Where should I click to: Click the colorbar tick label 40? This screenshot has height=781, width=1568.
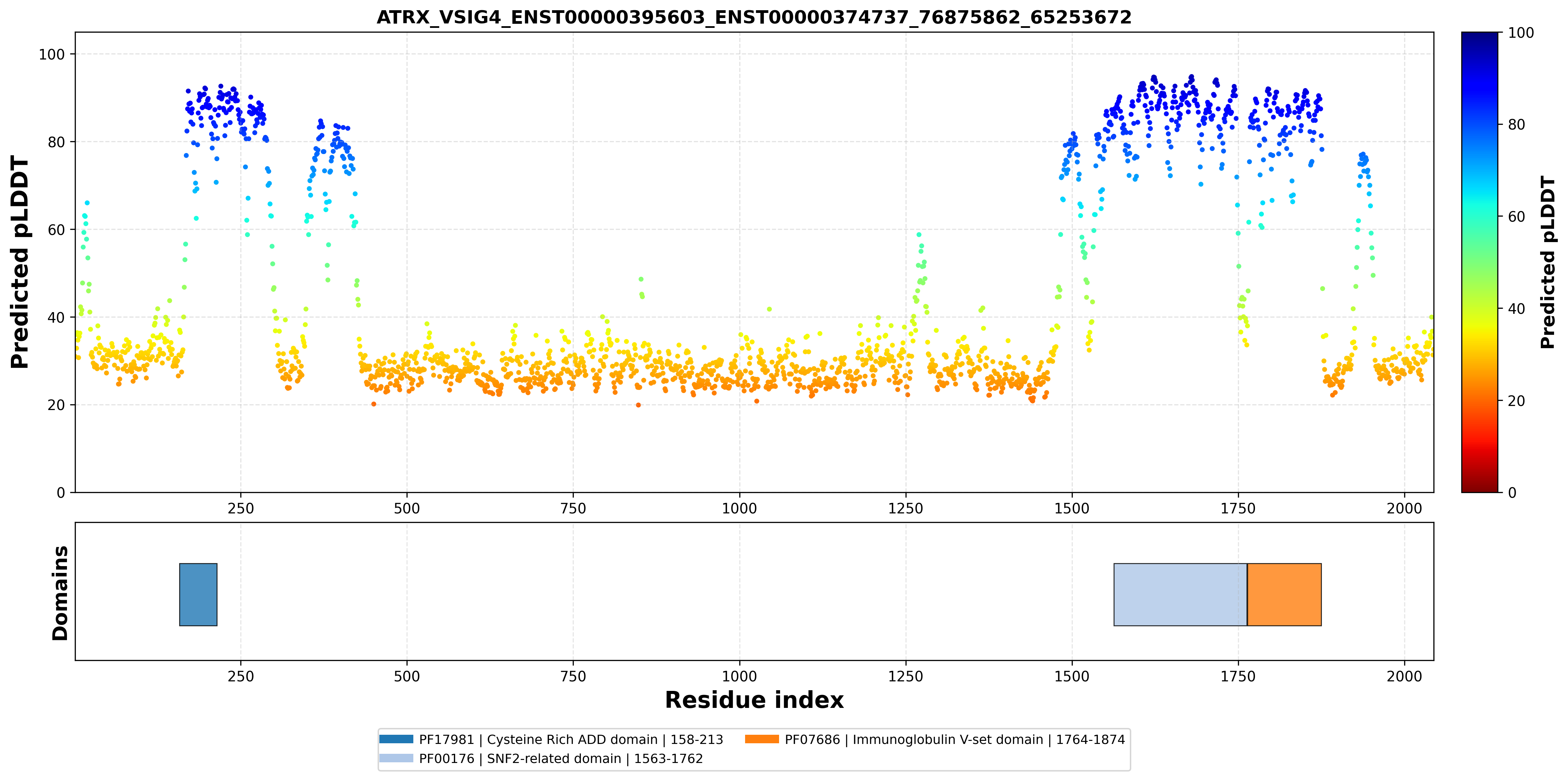[1516, 309]
